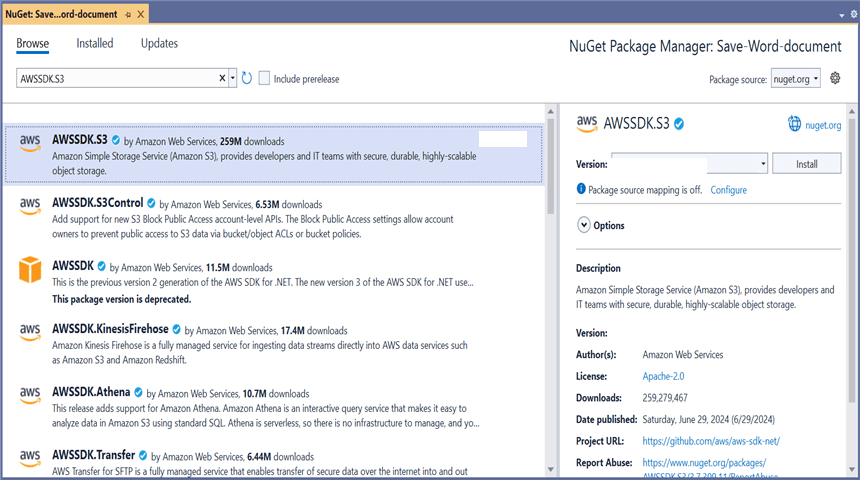Viewport: 860px width, 480px height.
Task: Pin the NuGet document tab
Action: tap(128, 15)
